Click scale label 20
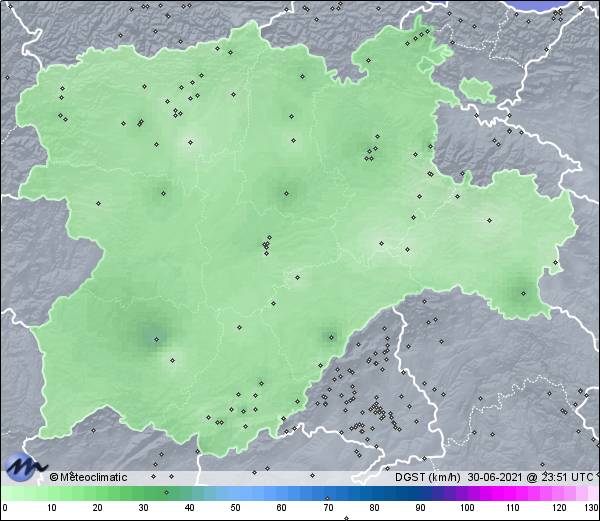The width and height of the screenshot is (600, 521). tap(98, 508)
